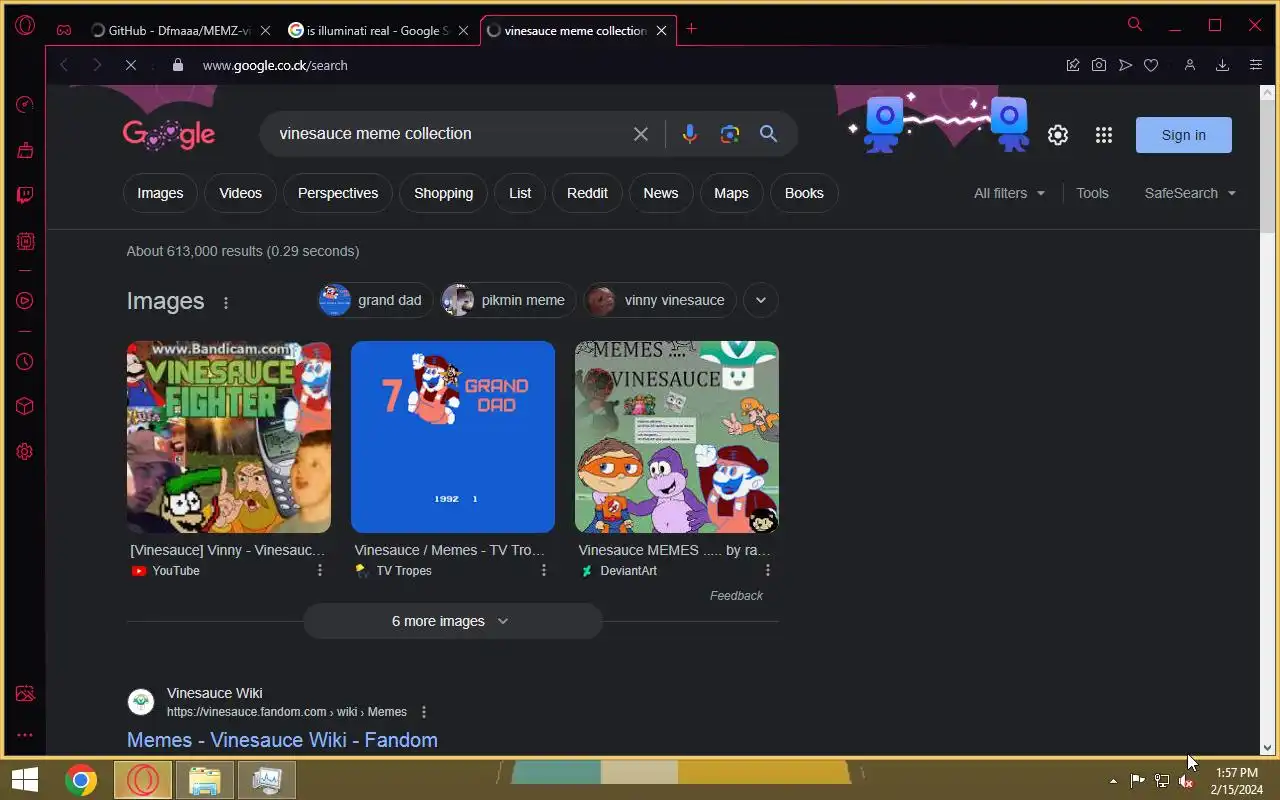Screen dimensions: 1280x800
Task: Open the Vinesauce Fighter thumbnail
Action: (229, 437)
